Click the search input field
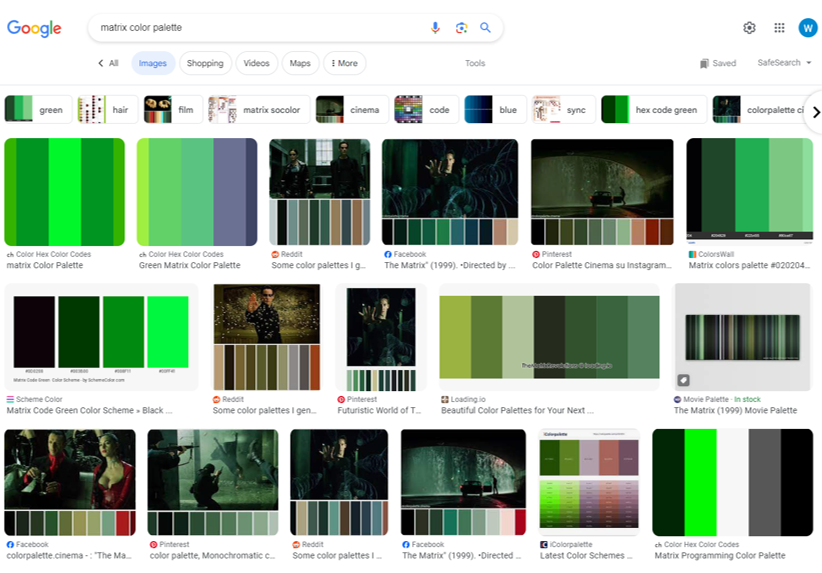The width and height of the screenshot is (822, 573). click(x=260, y=28)
